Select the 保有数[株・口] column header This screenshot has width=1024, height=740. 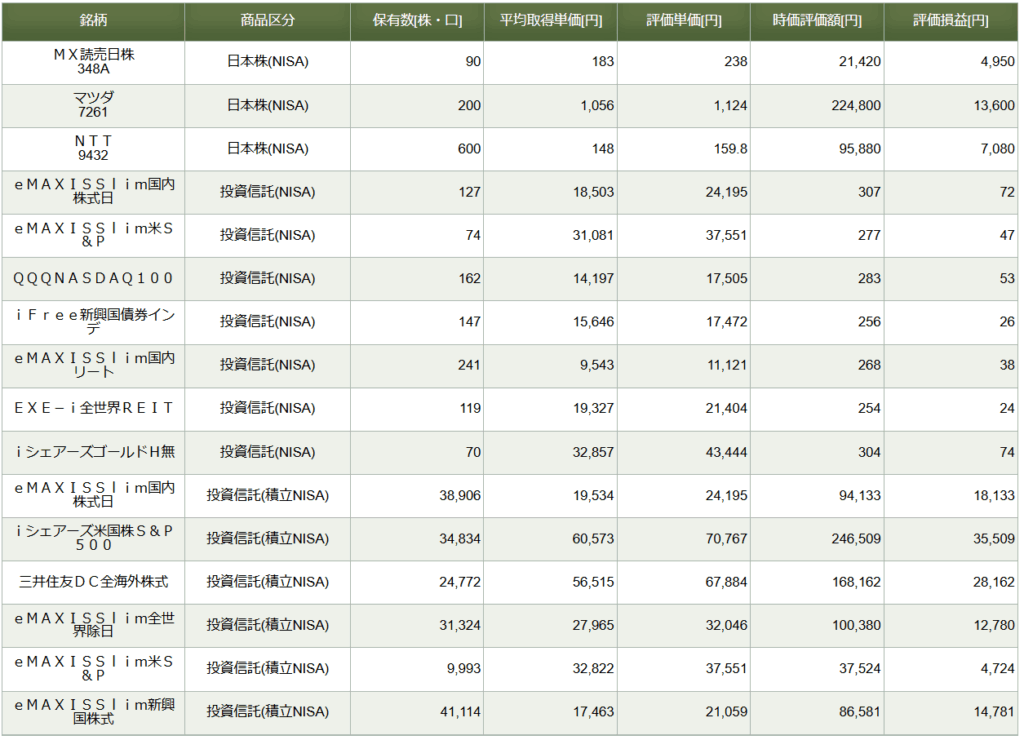tap(416, 21)
